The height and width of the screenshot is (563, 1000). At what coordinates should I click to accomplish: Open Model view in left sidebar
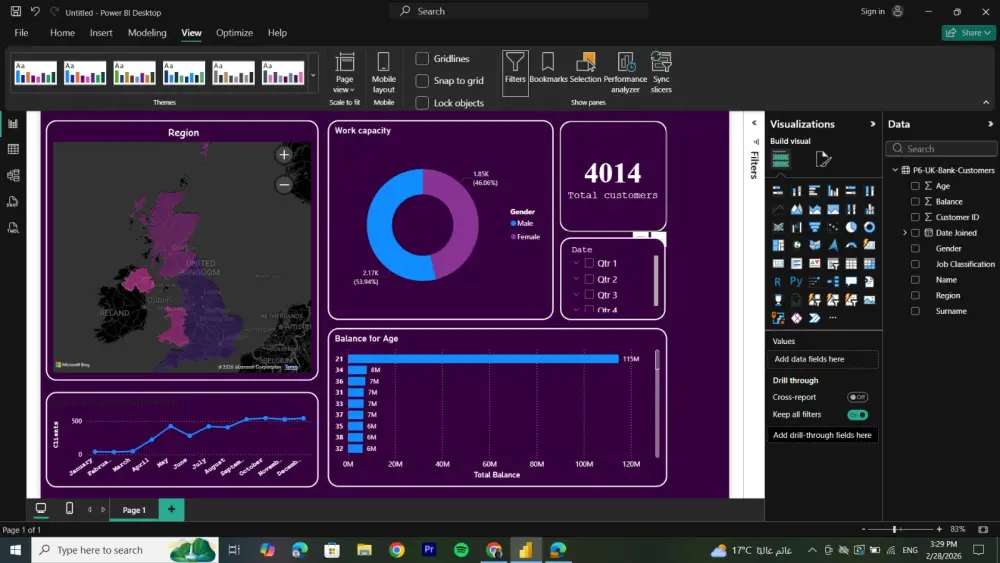pos(13,175)
